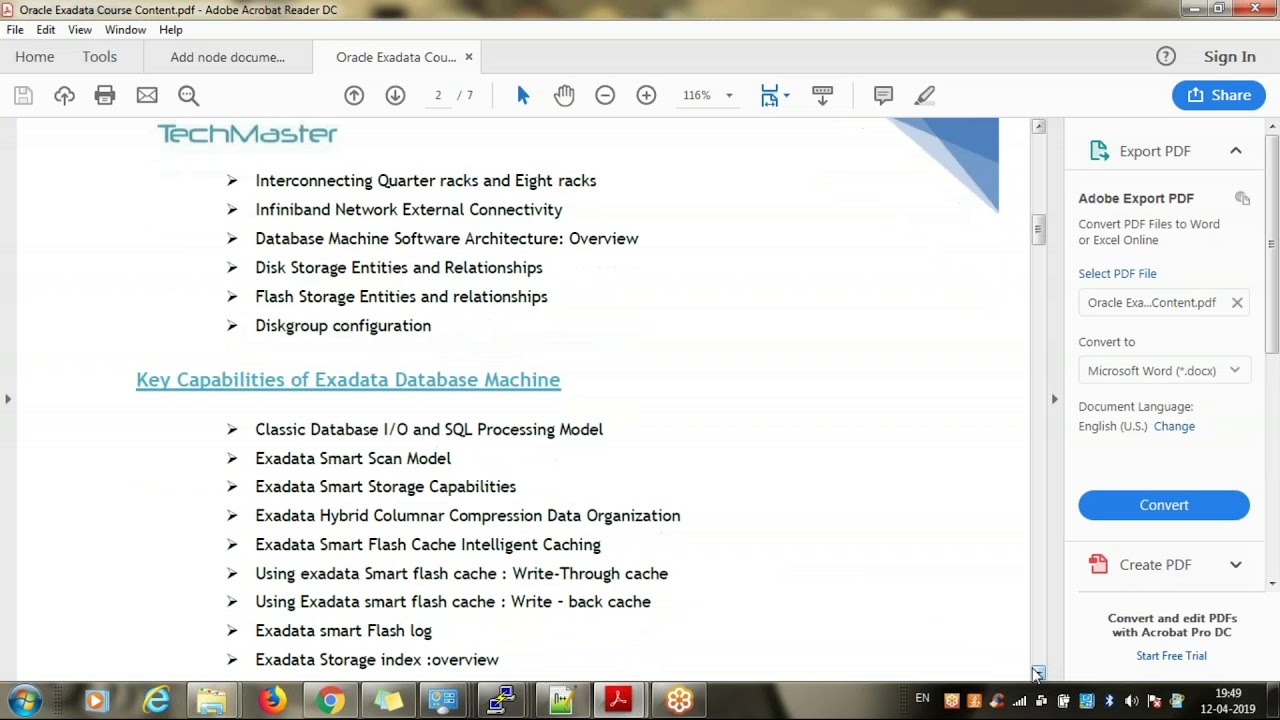
Task: Open Internet Explorer from the taskbar
Action: tap(156, 700)
